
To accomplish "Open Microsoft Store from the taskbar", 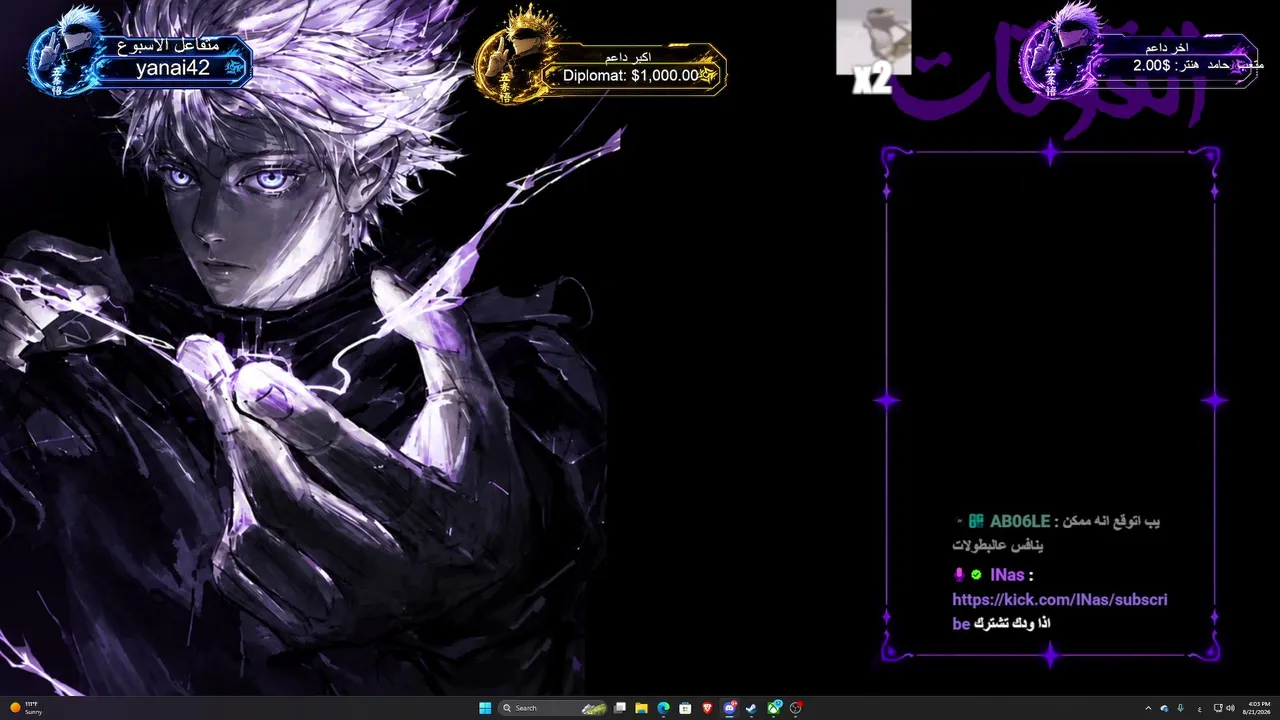I will (x=685, y=708).
